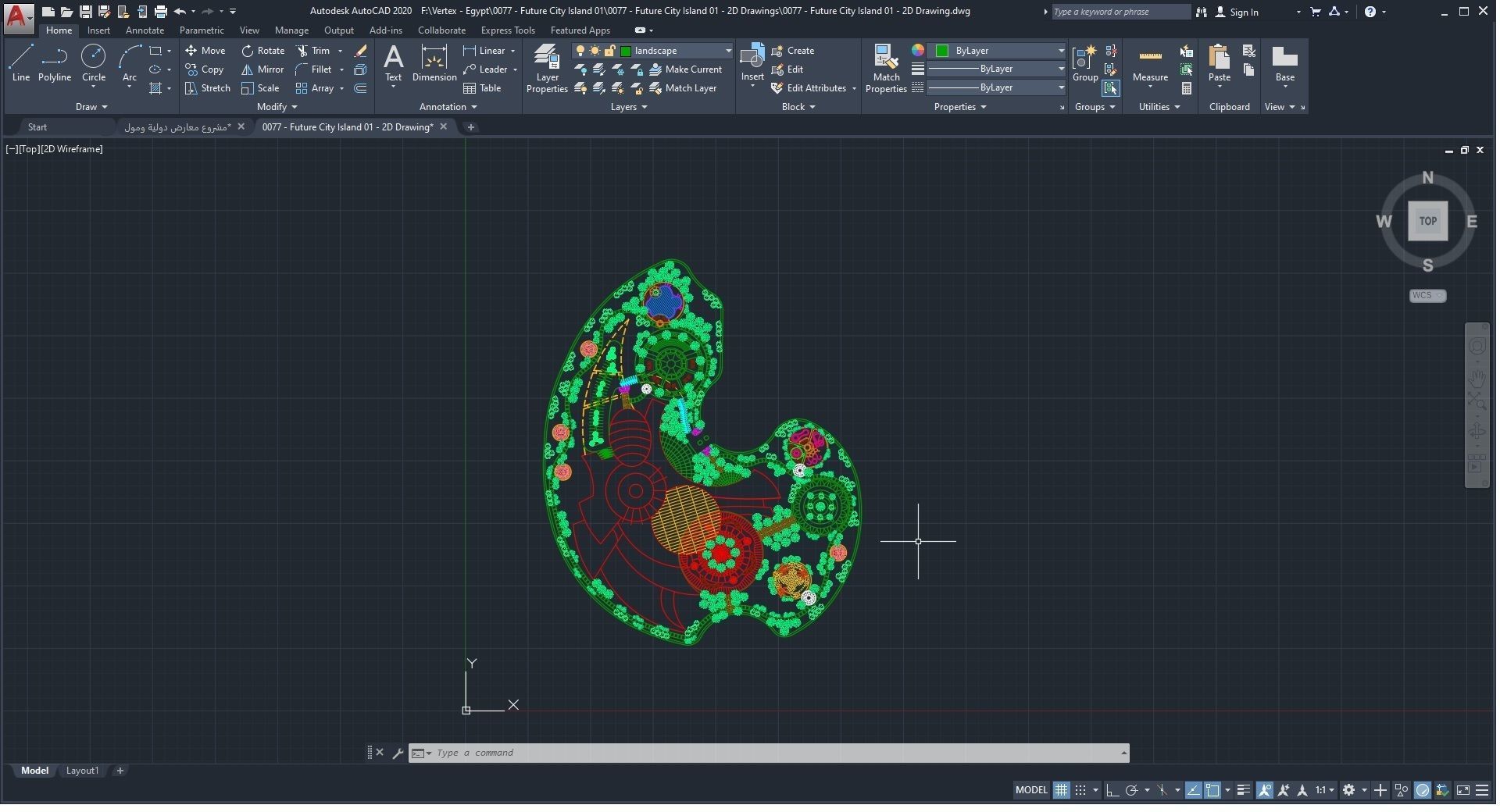Screen dimensions: 1500x812
Task: Select the Scale tool
Action: tap(260, 88)
